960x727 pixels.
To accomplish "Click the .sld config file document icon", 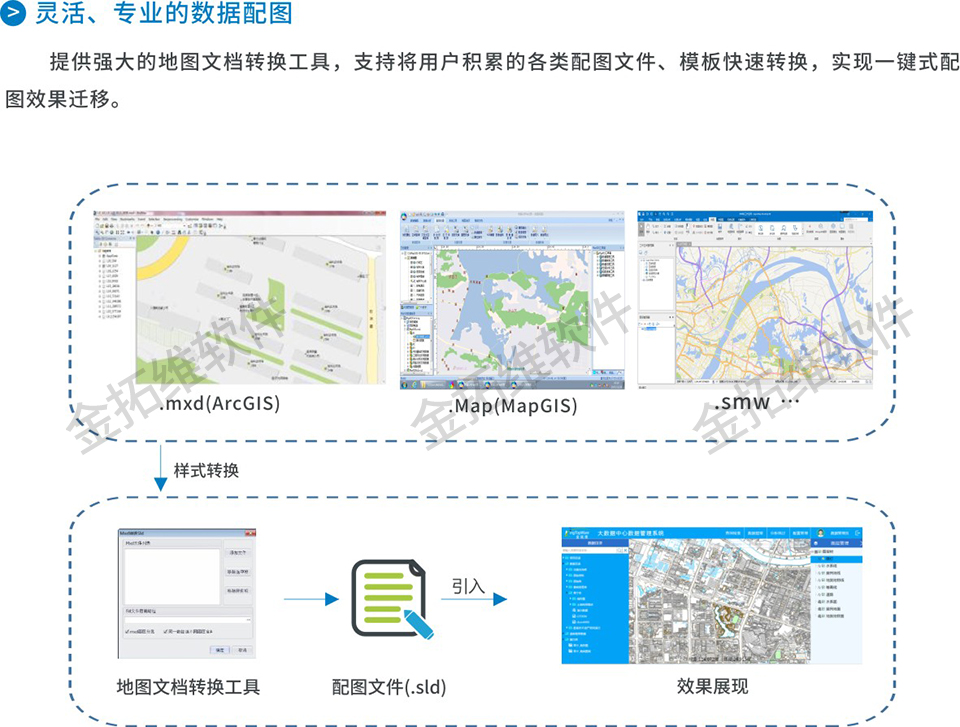I will 390,598.
